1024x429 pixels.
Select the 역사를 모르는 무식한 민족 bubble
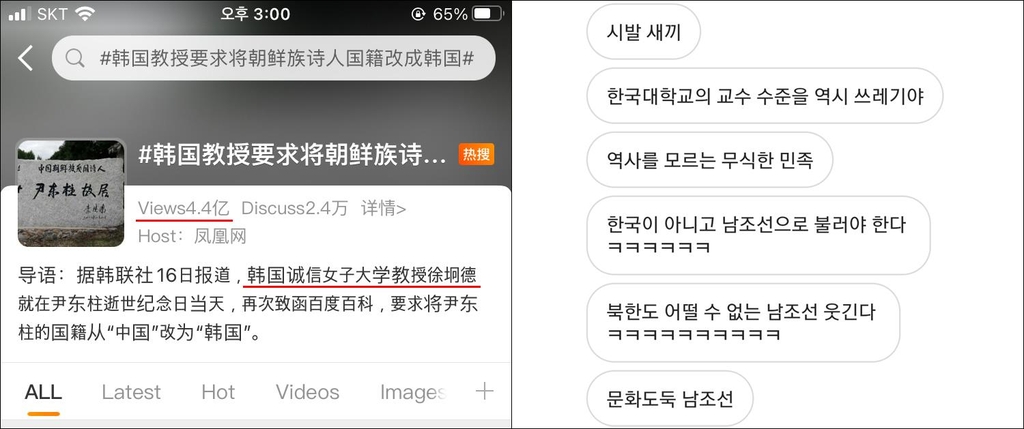(710, 160)
